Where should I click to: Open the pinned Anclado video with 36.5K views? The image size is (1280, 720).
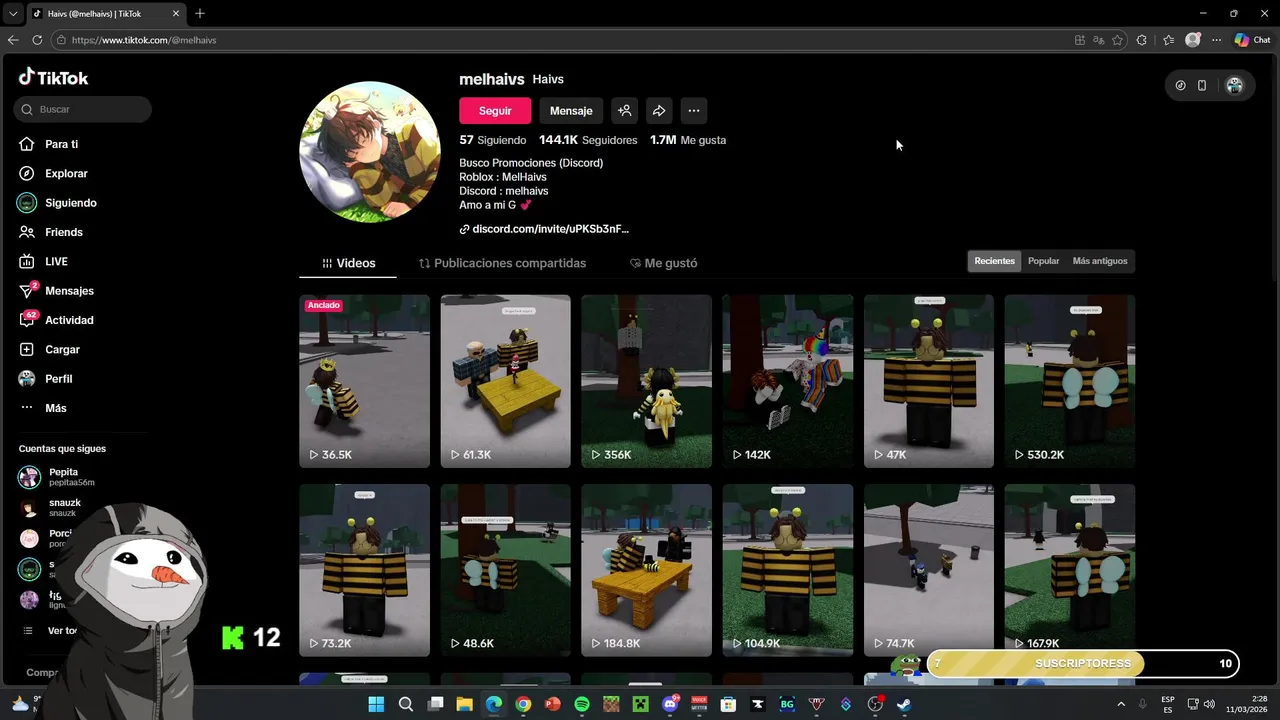pos(364,381)
